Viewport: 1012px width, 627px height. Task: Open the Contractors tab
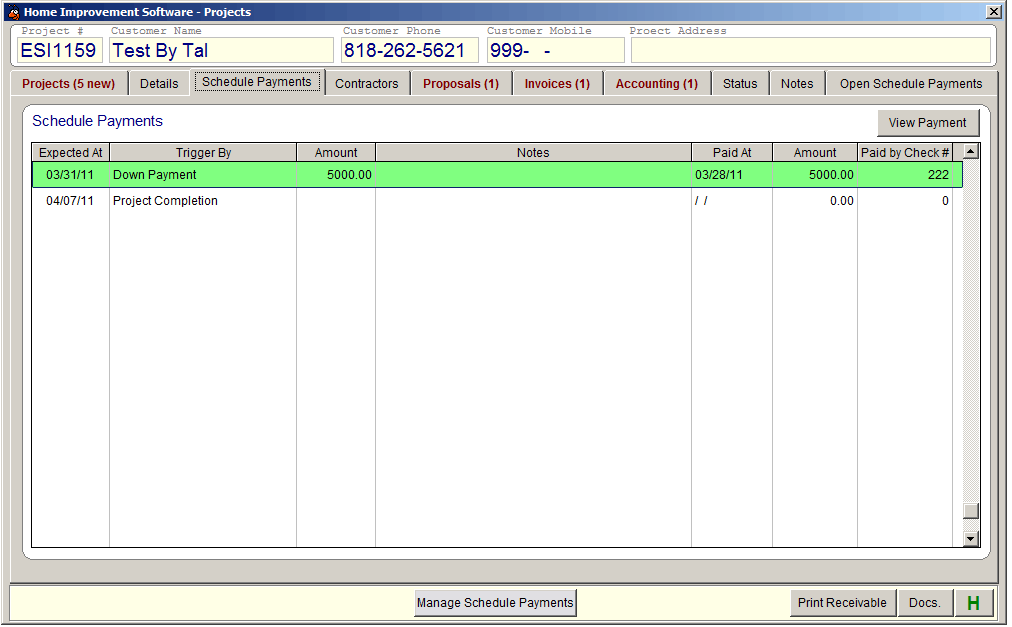tap(367, 84)
